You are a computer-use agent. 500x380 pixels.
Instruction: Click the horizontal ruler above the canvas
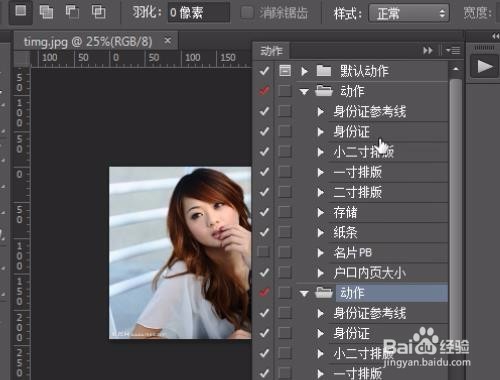(141, 59)
